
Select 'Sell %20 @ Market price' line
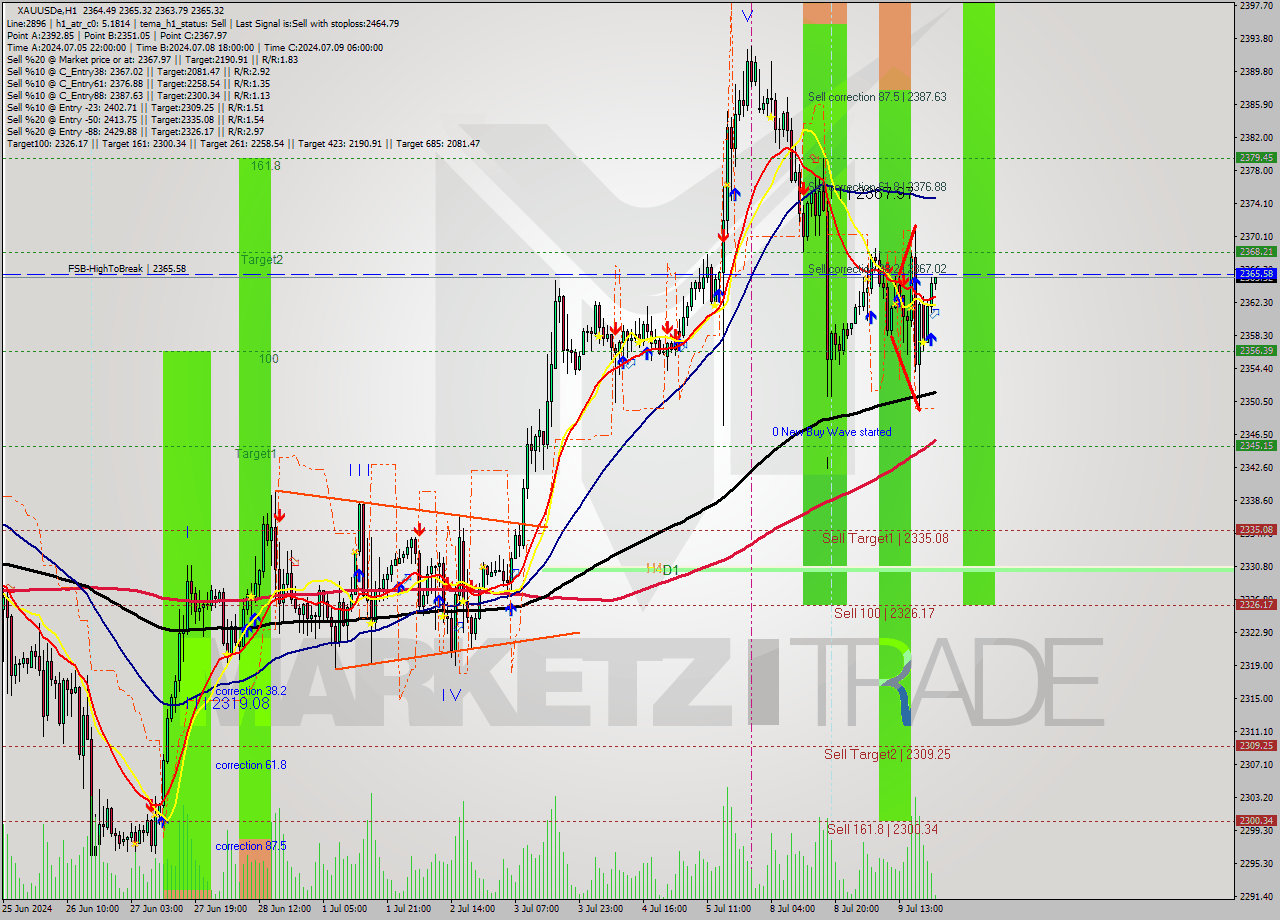[x=152, y=59]
